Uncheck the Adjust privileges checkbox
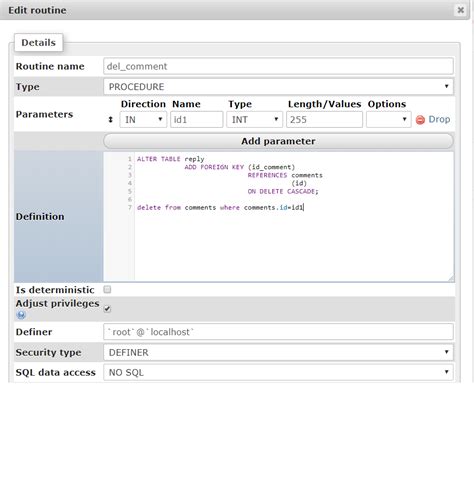 click(107, 309)
